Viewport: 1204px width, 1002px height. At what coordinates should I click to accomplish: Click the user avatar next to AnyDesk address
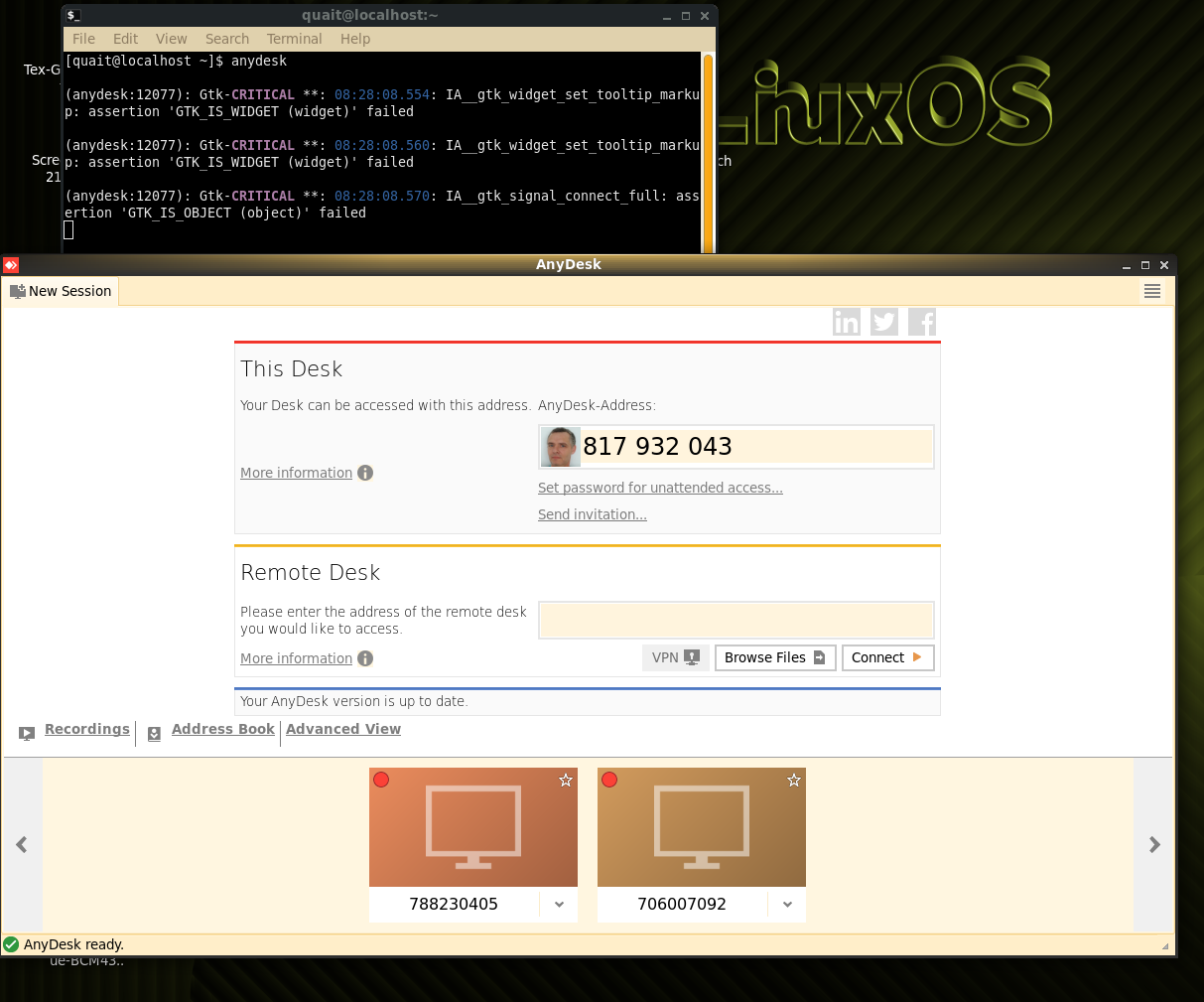coord(560,447)
